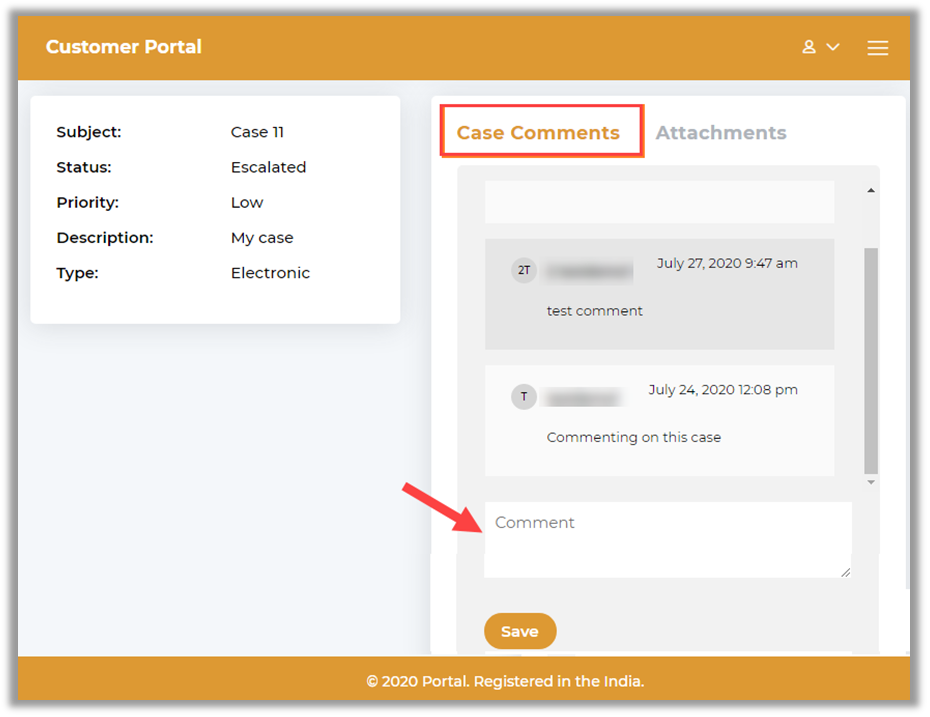Switch to the Case Comments tab
Viewport: 930px width, 717px height.
(538, 133)
